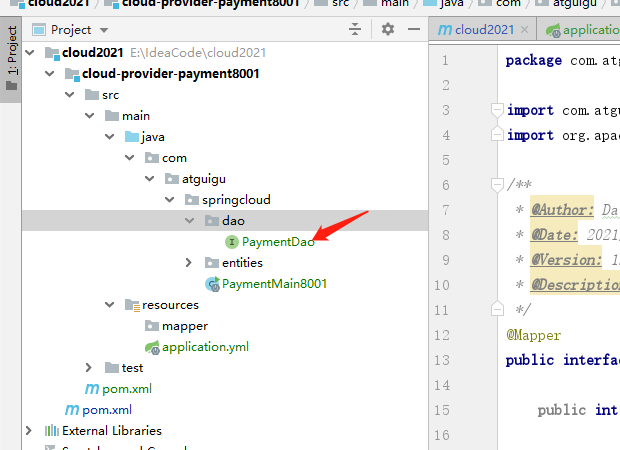Expand the entities package

click(x=189, y=263)
